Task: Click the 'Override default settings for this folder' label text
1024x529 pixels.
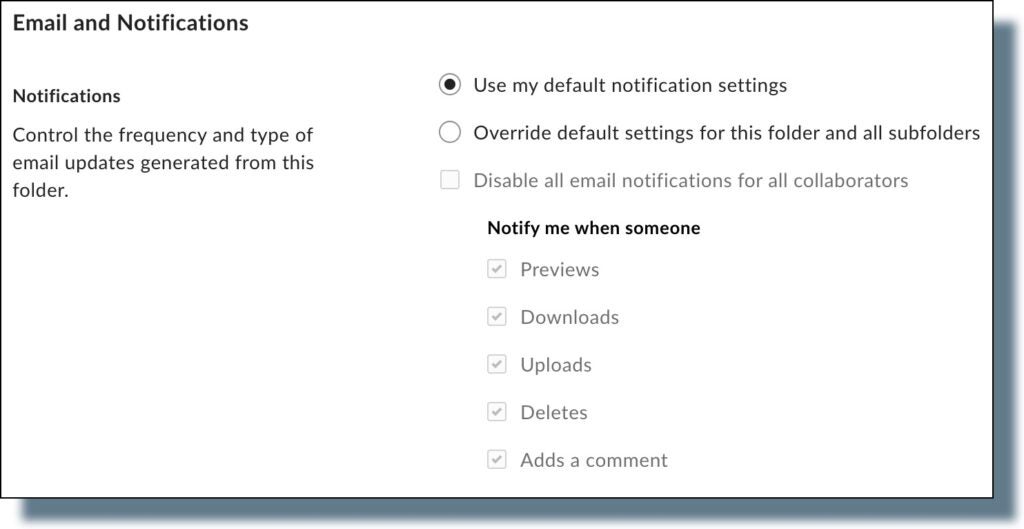Action: pos(726,132)
